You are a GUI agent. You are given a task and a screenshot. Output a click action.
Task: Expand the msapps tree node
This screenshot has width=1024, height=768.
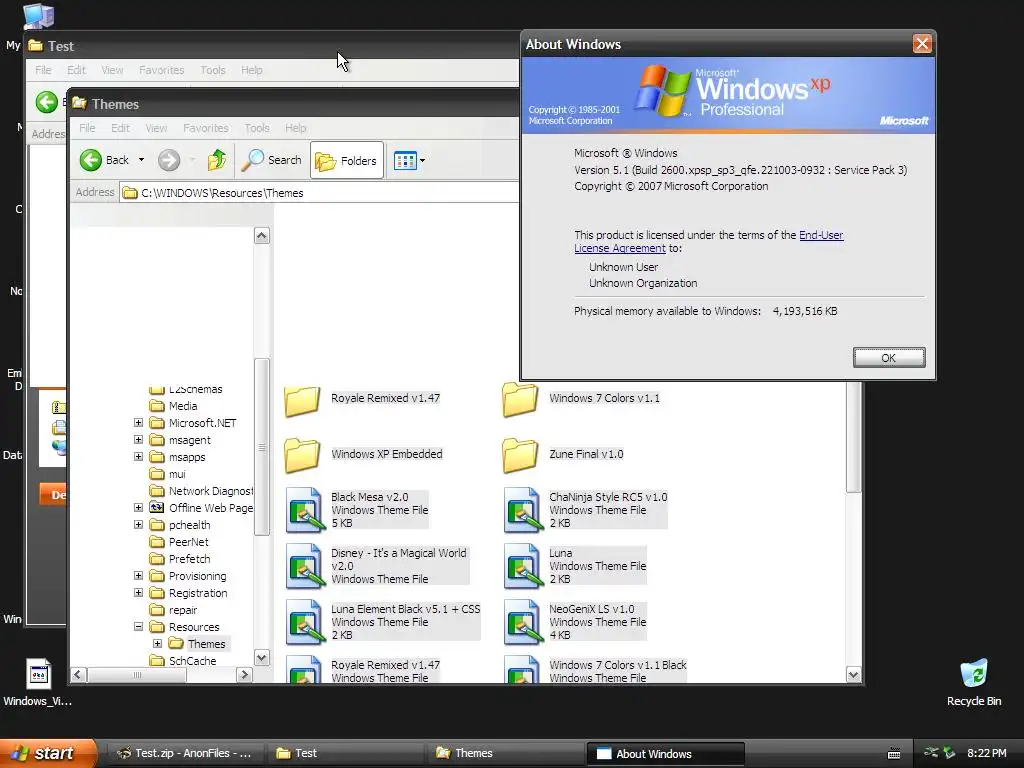(138, 456)
